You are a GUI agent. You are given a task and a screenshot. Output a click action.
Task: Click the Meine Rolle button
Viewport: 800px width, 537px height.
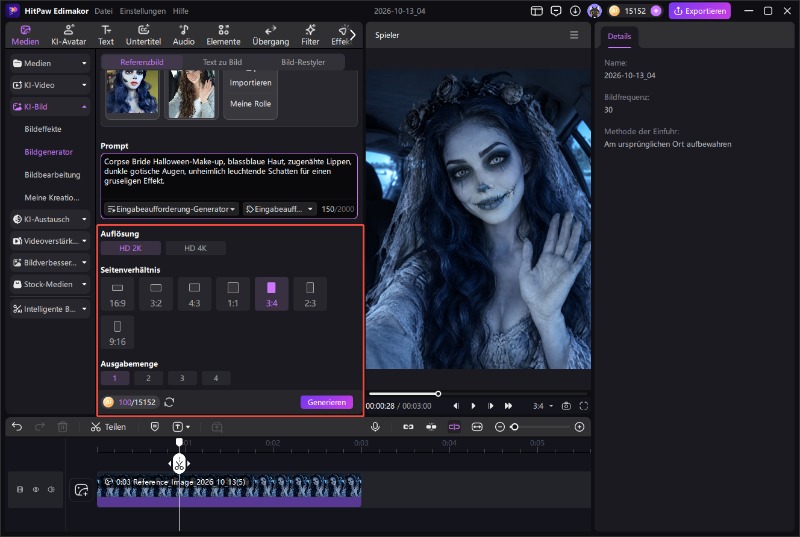point(251,104)
